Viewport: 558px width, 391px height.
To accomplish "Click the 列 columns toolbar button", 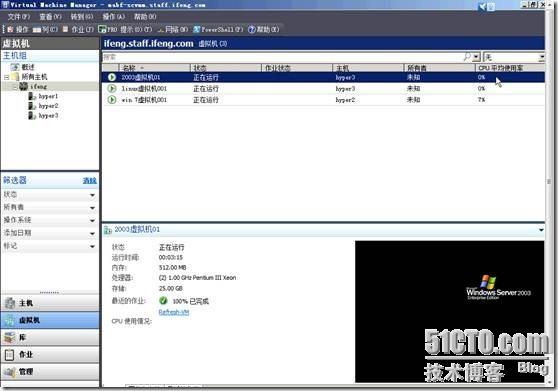I will click(45, 30).
